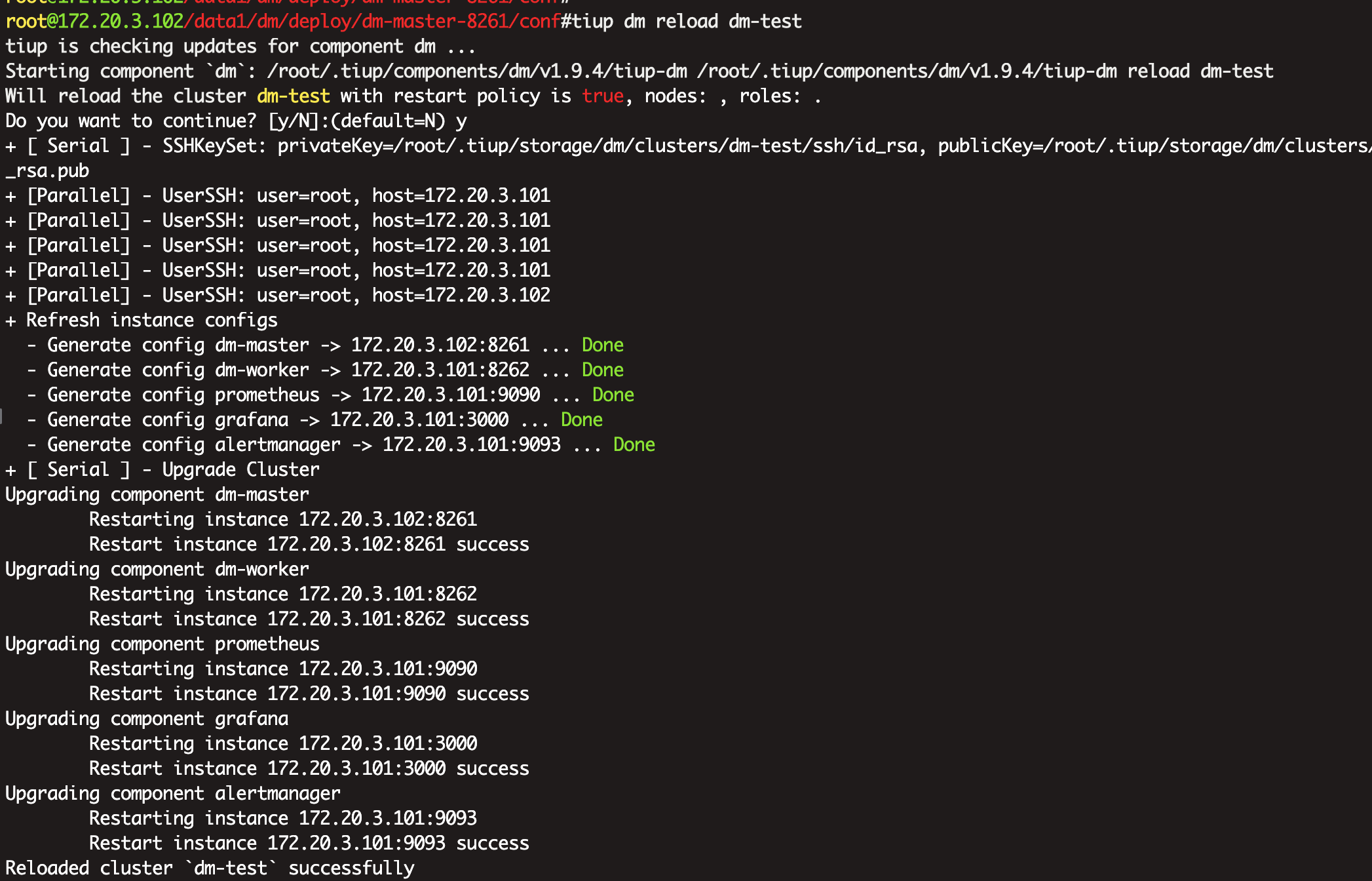Click 'Upgrading component prometheus' line
Image resolution: width=1372 pixels, height=881 pixels.
click(x=162, y=644)
